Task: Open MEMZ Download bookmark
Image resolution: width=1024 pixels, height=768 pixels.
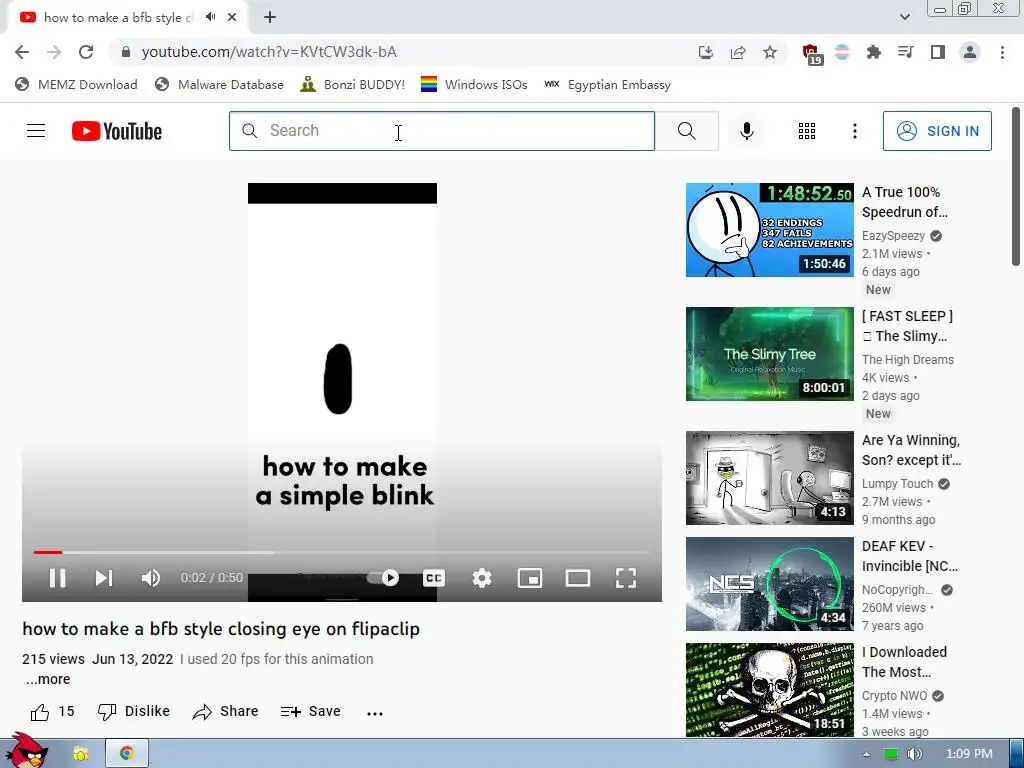Action: [76, 84]
